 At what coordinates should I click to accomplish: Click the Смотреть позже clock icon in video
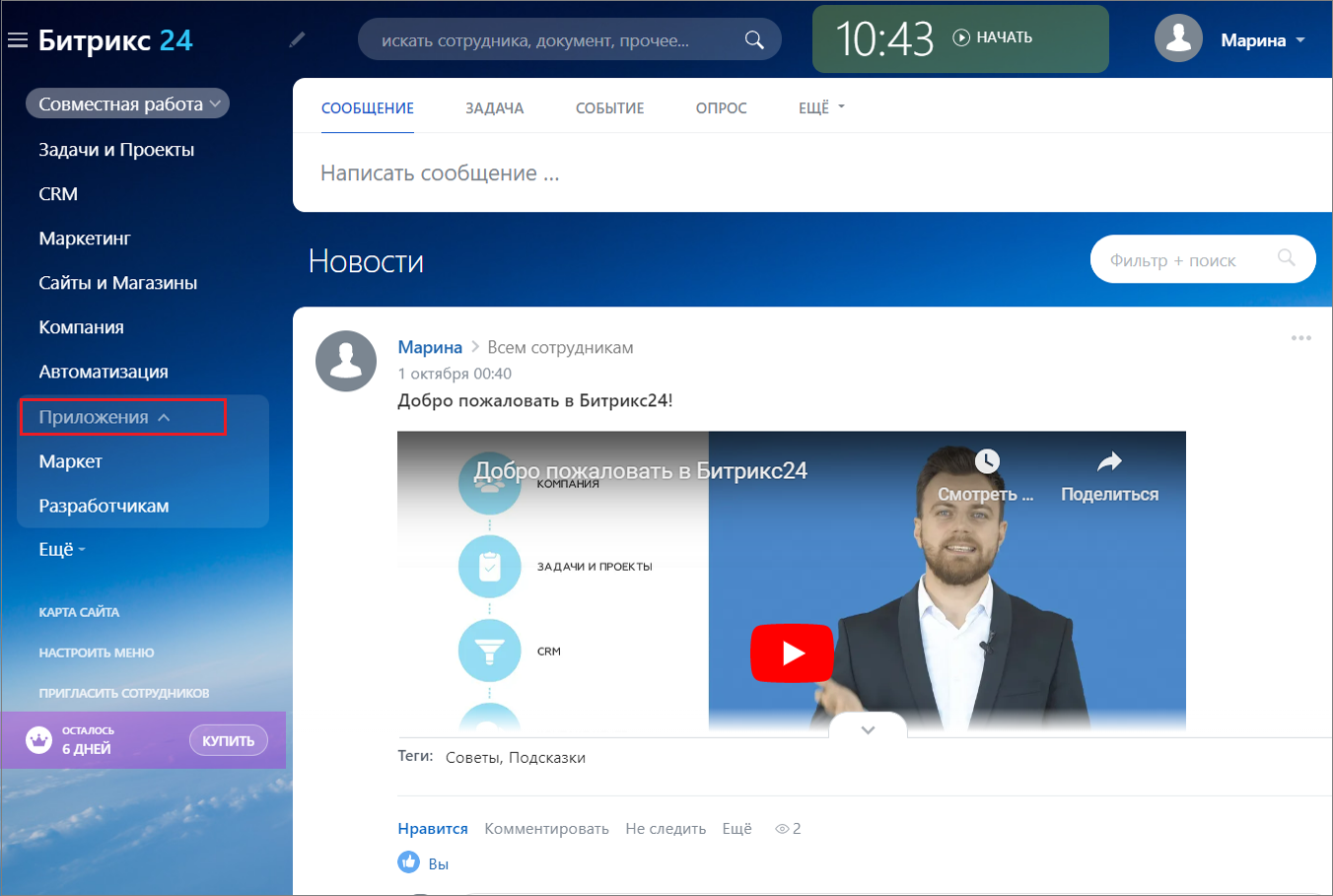[987, 461]
